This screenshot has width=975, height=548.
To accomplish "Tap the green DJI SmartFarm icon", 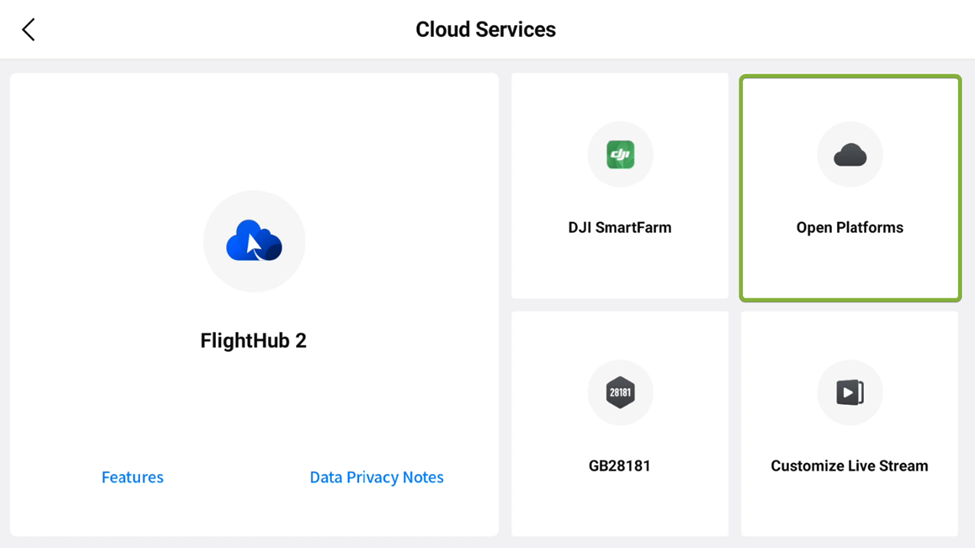I will (620, 154).
